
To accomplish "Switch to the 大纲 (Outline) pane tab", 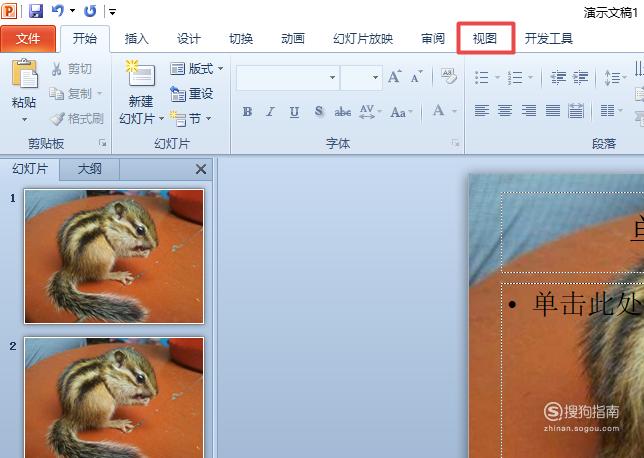I will tap(90, 169).
